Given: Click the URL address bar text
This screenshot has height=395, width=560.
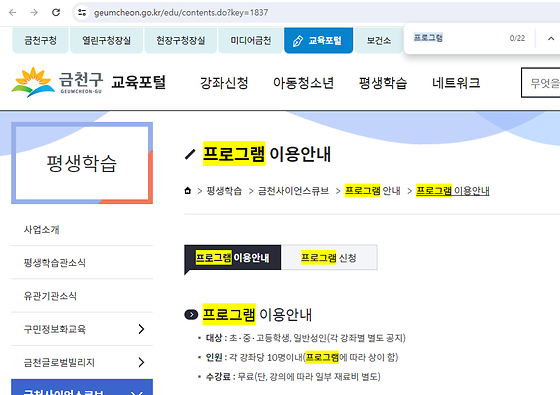Looking at the screenshot, I should 181,12.
